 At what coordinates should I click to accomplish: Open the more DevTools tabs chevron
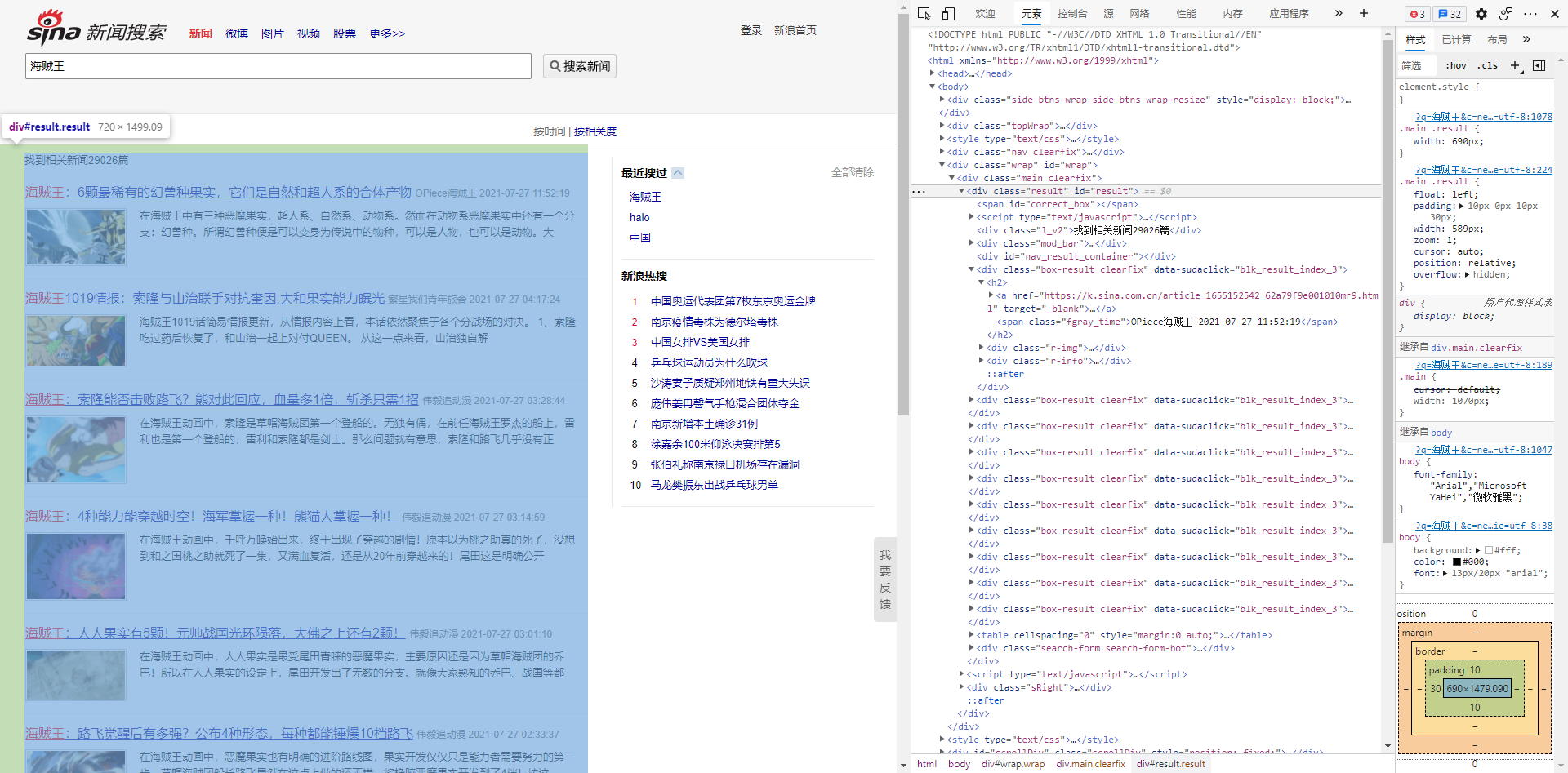coord(1339,13)
